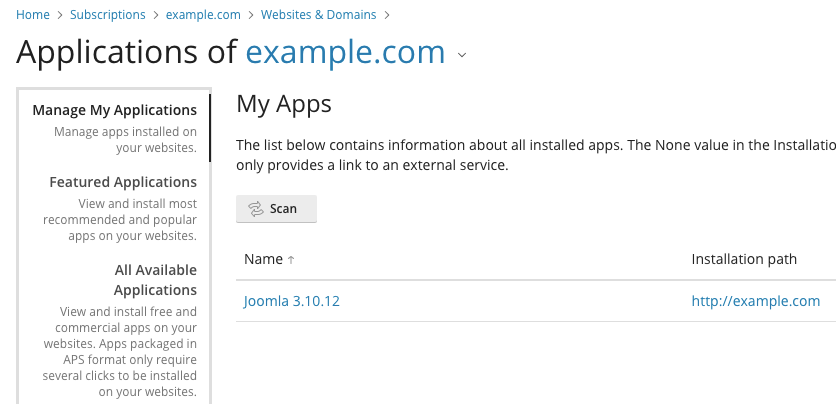Sort by the Name column header
This screenshot has height=404, width=836.
tap(263, 259)
